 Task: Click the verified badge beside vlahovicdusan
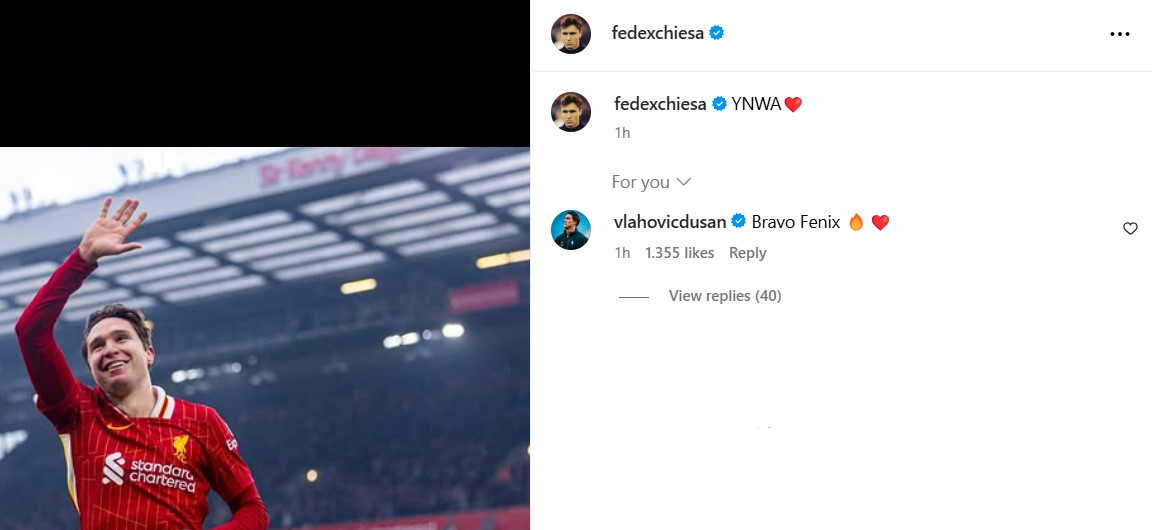click(739, 222)
